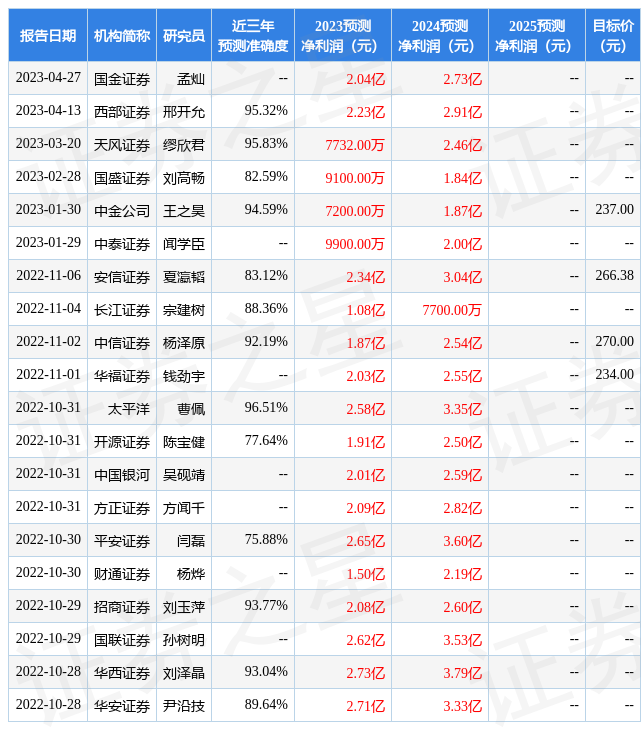Select institution 长江证券
641x730 pixels.
122,310
